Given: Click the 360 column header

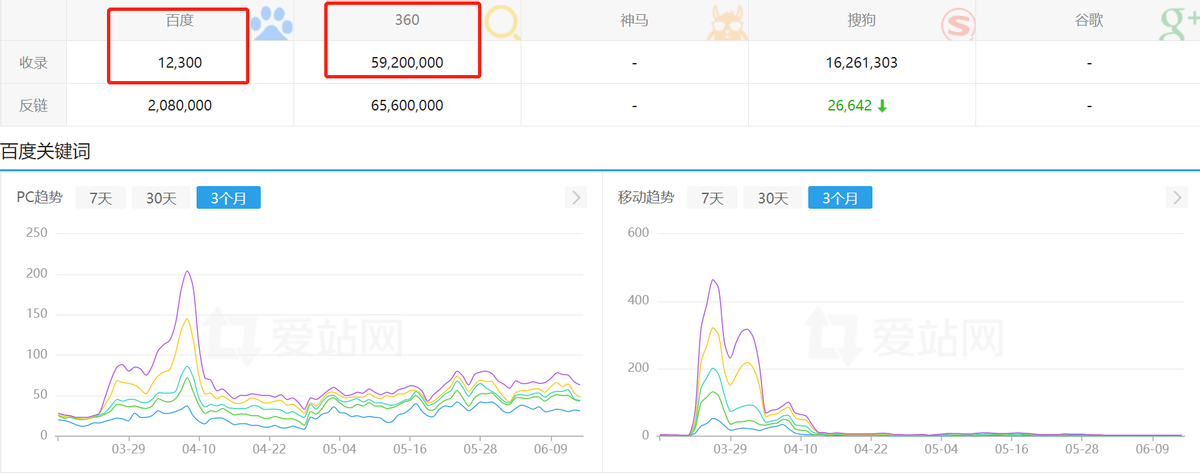Looking at the screenshot, I should click(x=408, y=20).
